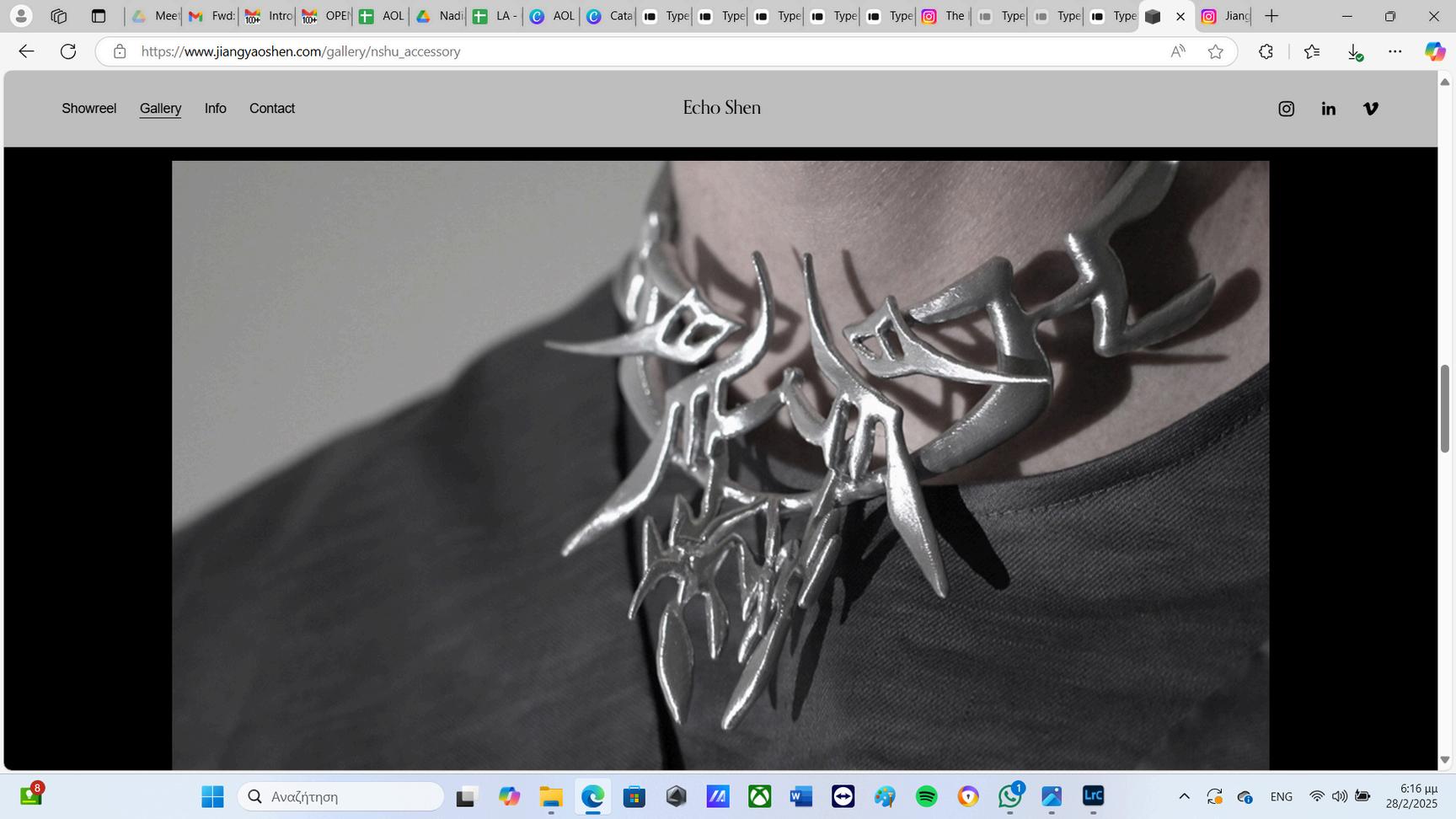Open TeamViewer from the taskbar
The height and width of the screenshot is (819, 1456).
(843, 796)
